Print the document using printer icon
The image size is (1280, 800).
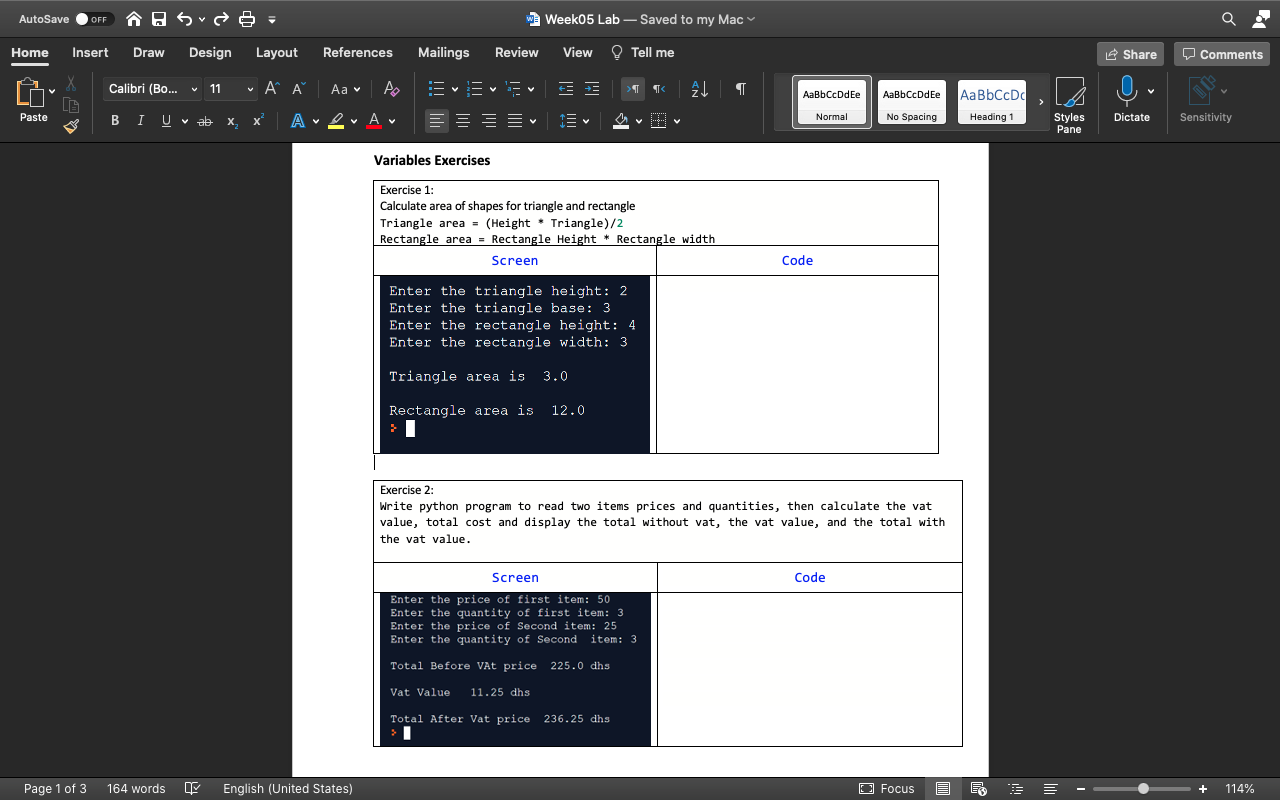247,19
